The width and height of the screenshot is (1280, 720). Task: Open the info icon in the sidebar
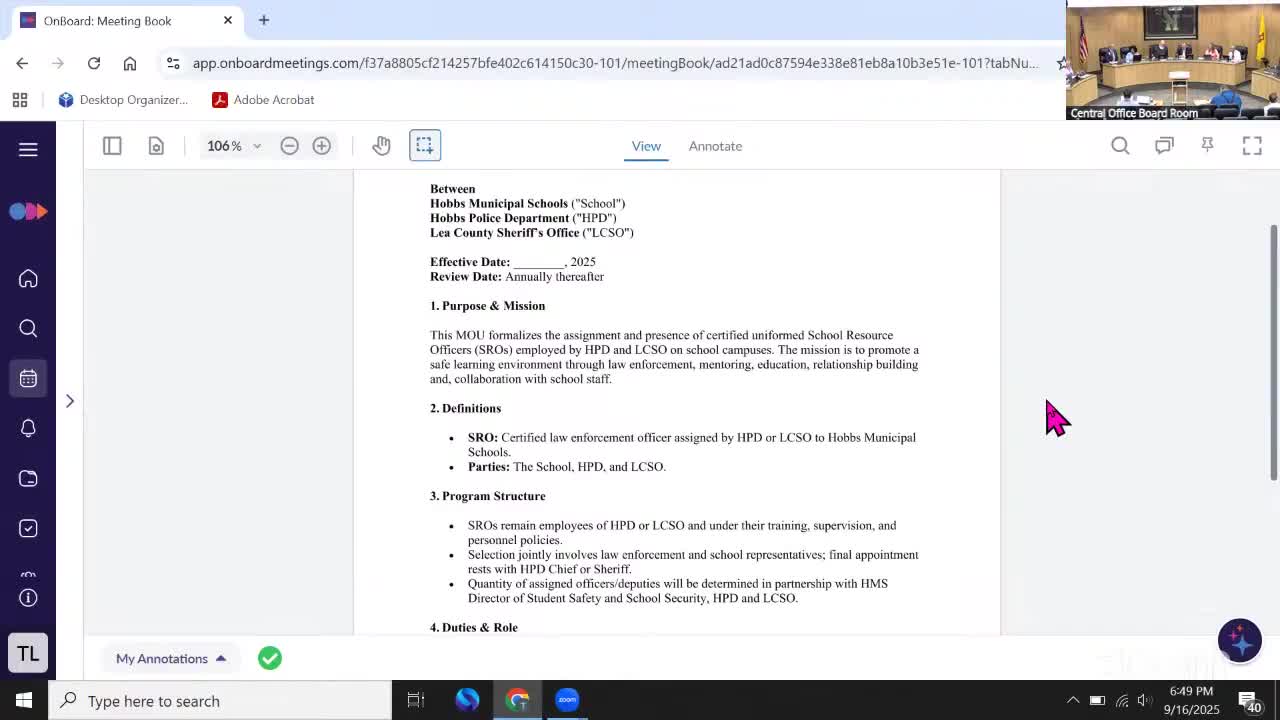28,598
